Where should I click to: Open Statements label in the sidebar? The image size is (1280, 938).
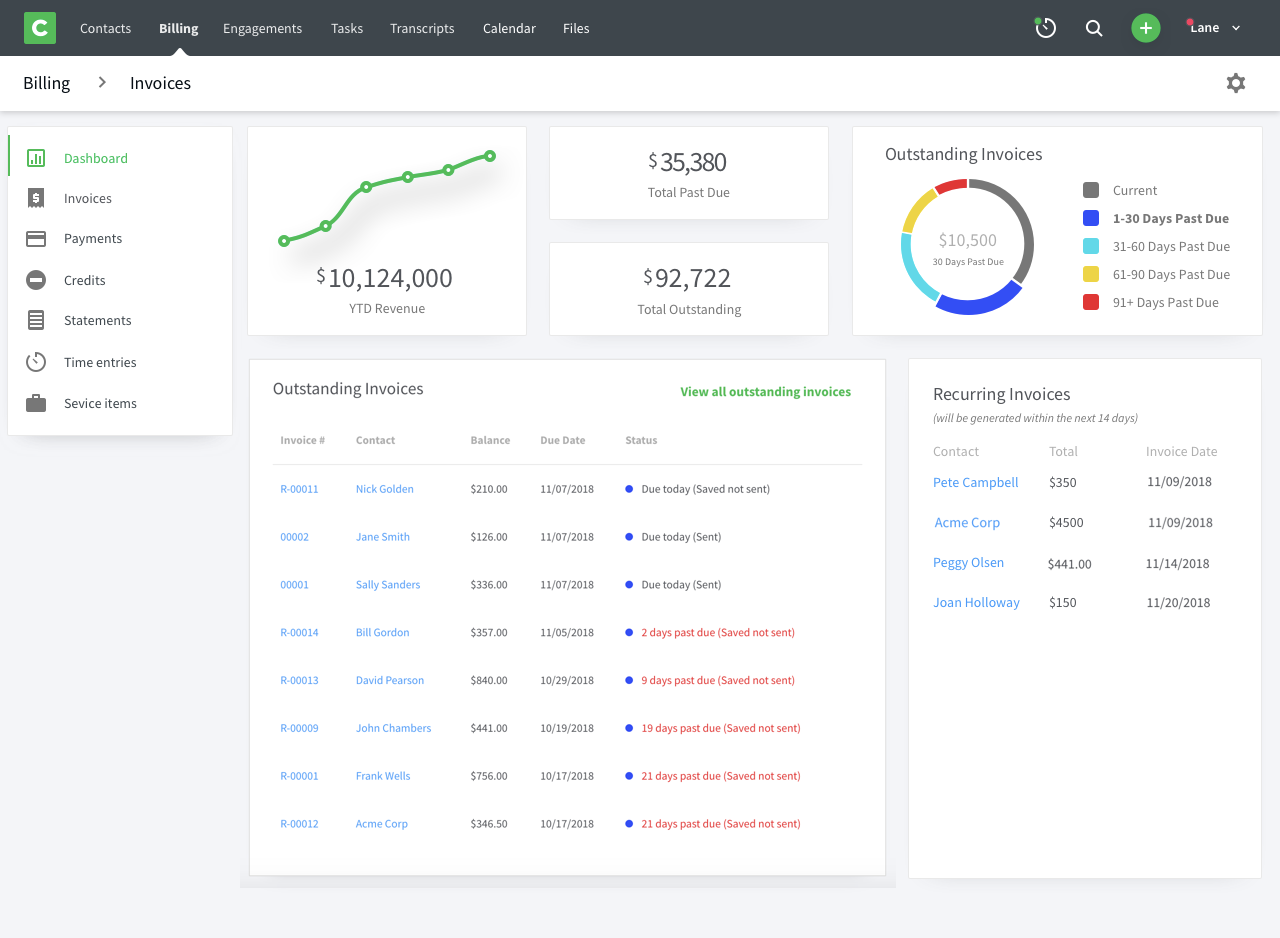pos(98,320)
